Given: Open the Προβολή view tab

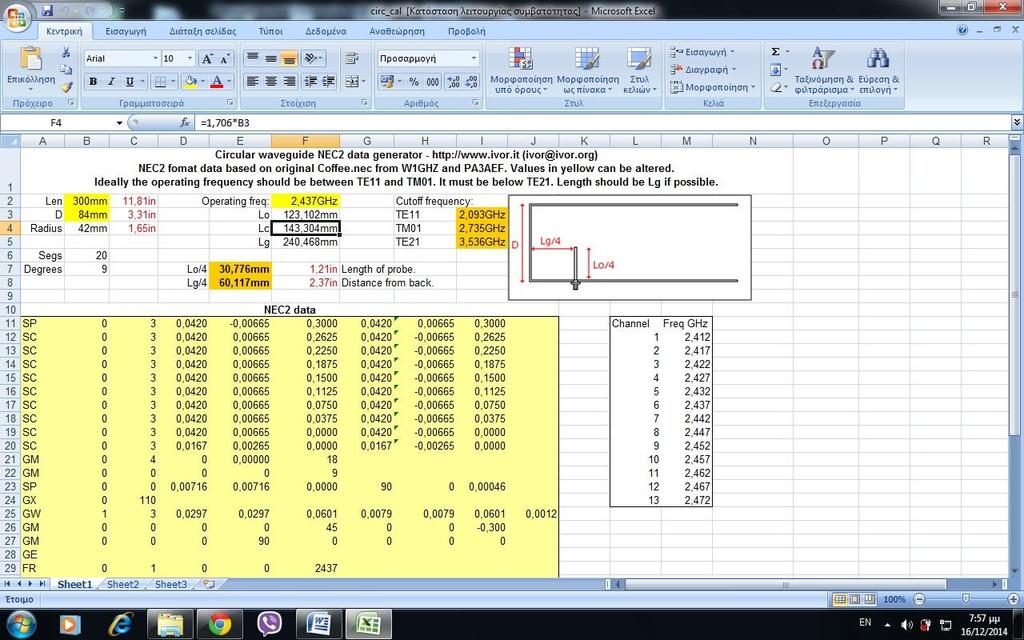Looking at the screenshot, I should tap(466, 31).
